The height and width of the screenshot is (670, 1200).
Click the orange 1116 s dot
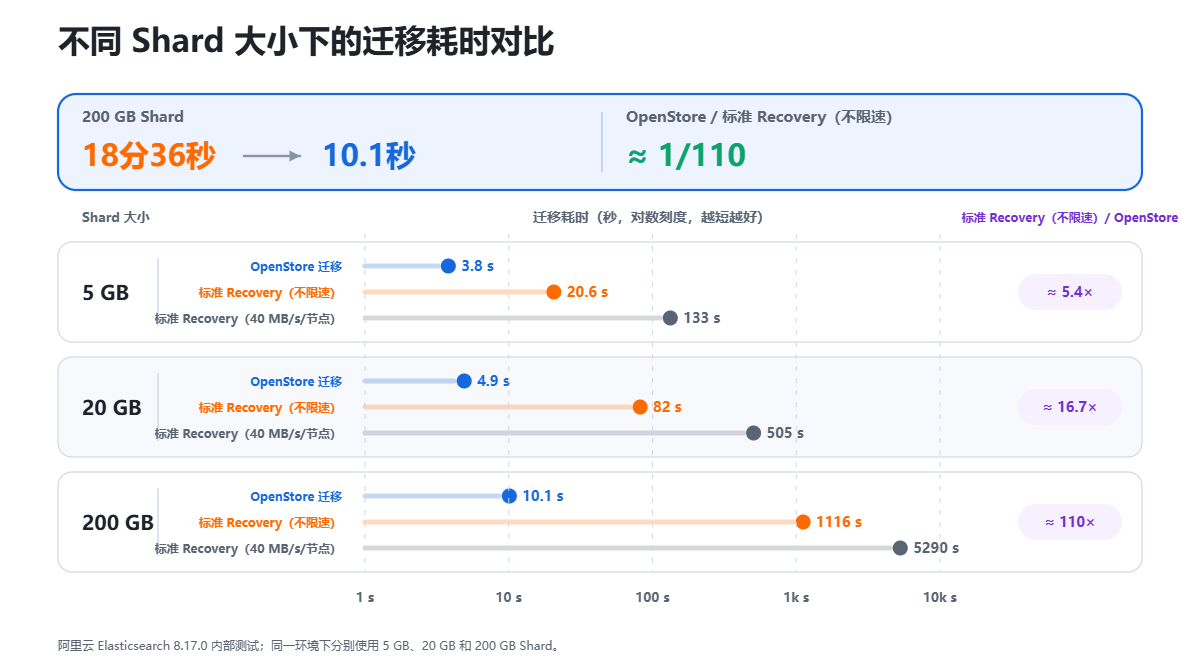(803, 522)
